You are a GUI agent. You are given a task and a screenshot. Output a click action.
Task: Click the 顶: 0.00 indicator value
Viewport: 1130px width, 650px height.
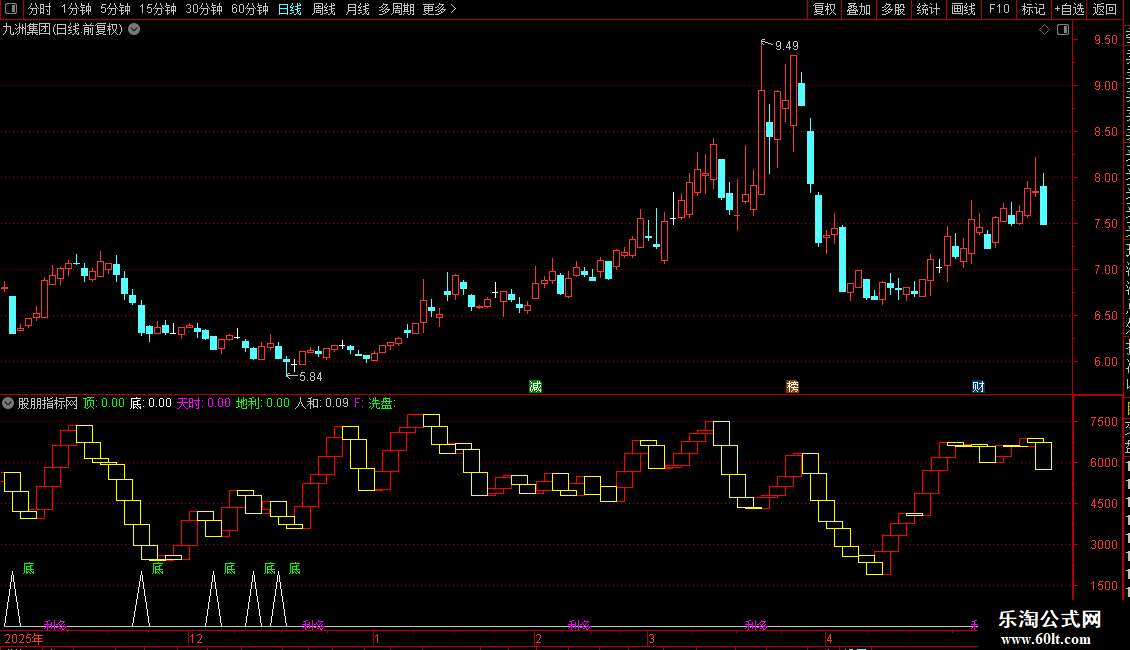104,404
